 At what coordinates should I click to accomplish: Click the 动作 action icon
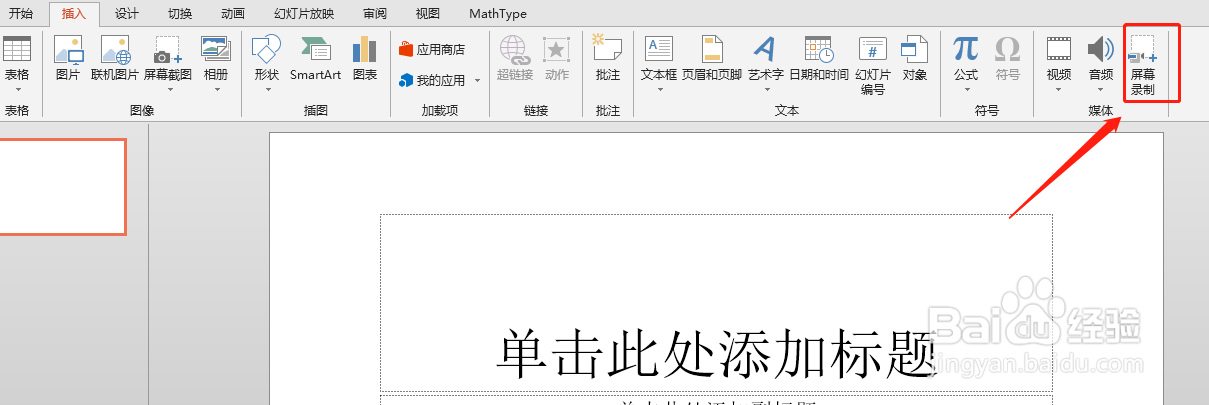(557, 52)
